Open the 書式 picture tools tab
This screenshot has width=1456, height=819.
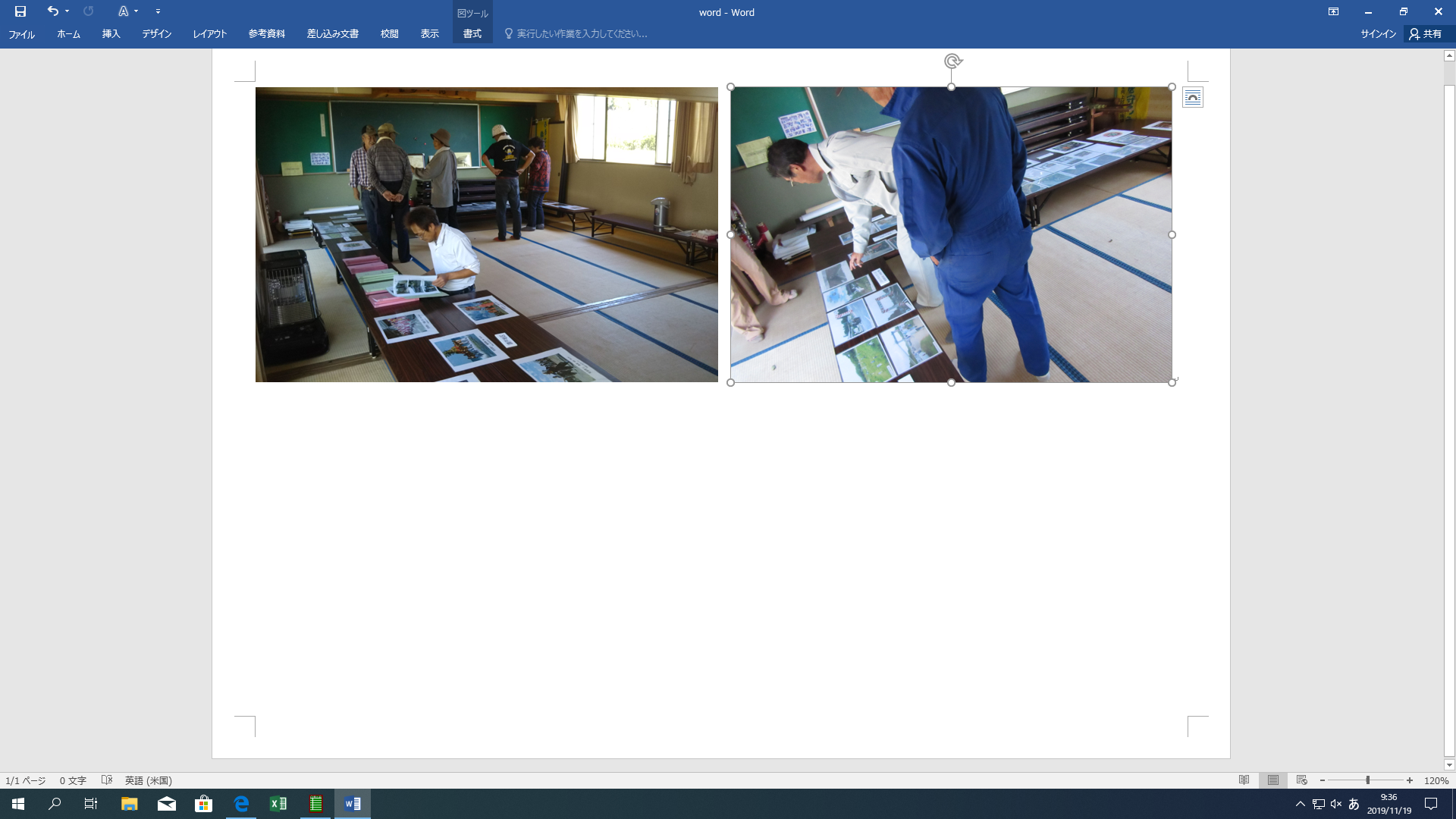pos(472,34)
